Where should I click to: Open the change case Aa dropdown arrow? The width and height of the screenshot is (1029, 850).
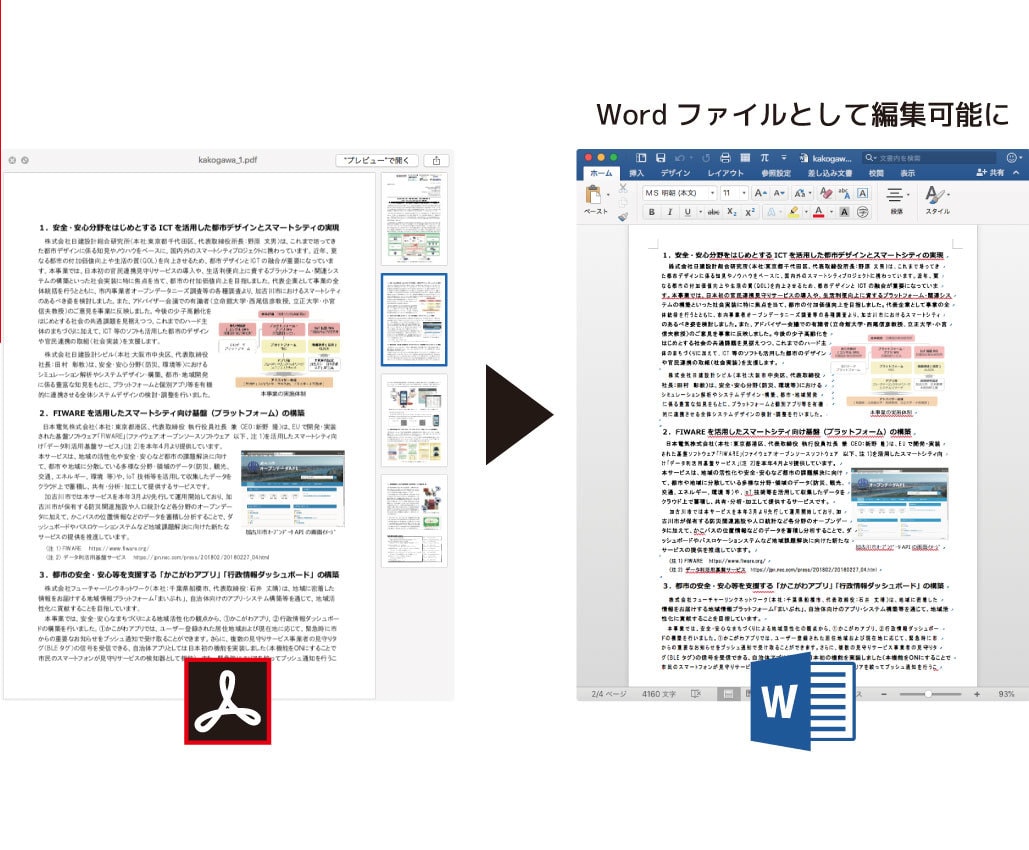click(810, 193)
